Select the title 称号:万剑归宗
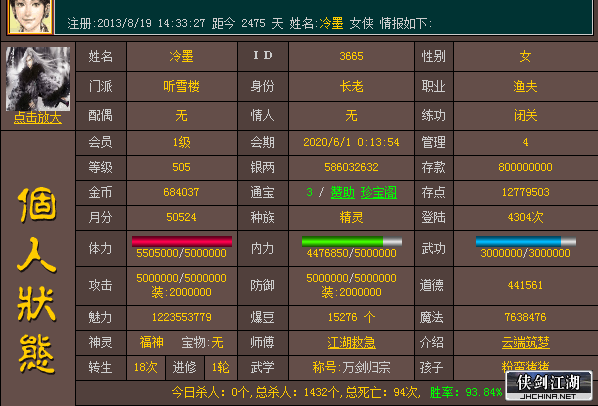Image resolution: width=598 pixels, height=406 pixels. click(351, 367)
